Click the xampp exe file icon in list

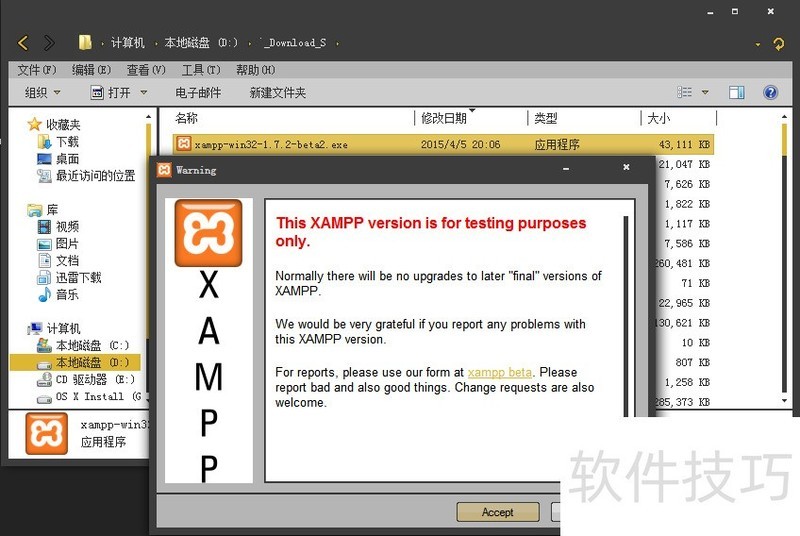184,144
